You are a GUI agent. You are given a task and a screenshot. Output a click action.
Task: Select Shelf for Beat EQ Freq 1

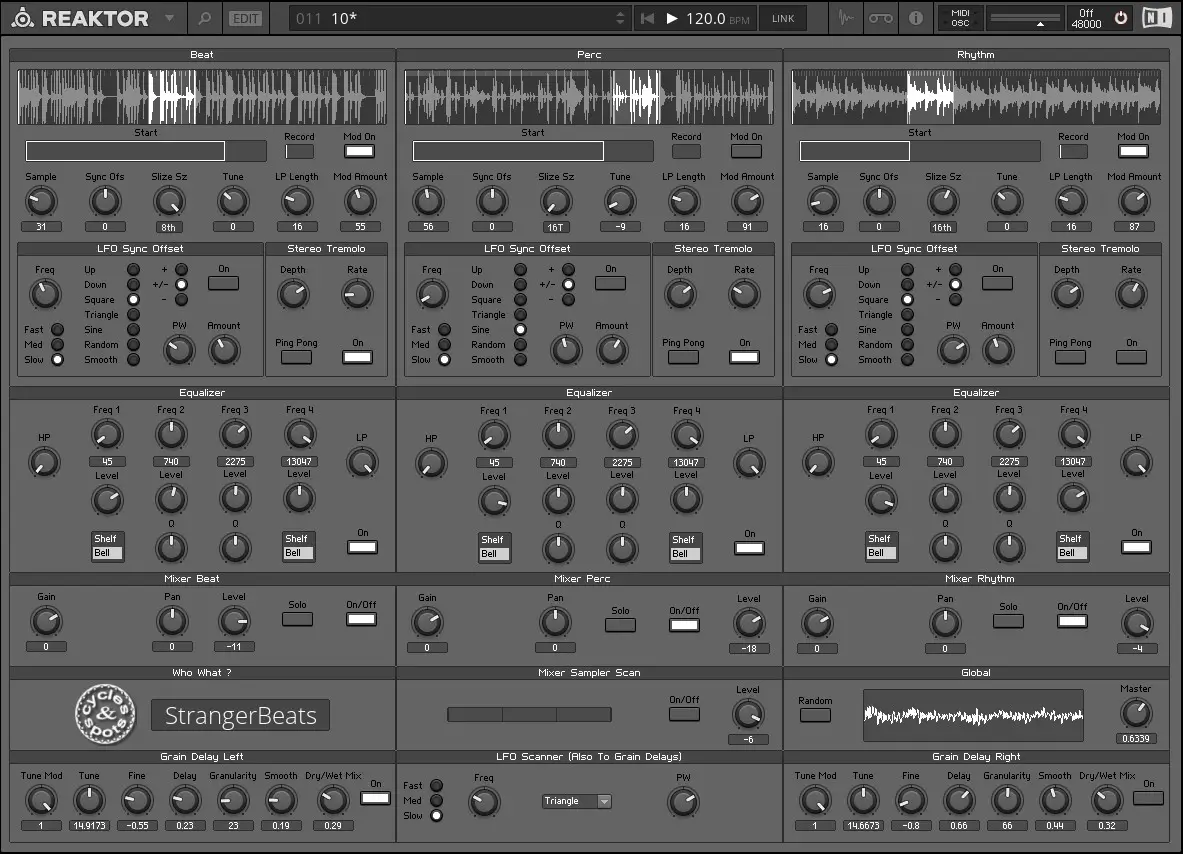(105, 539)
